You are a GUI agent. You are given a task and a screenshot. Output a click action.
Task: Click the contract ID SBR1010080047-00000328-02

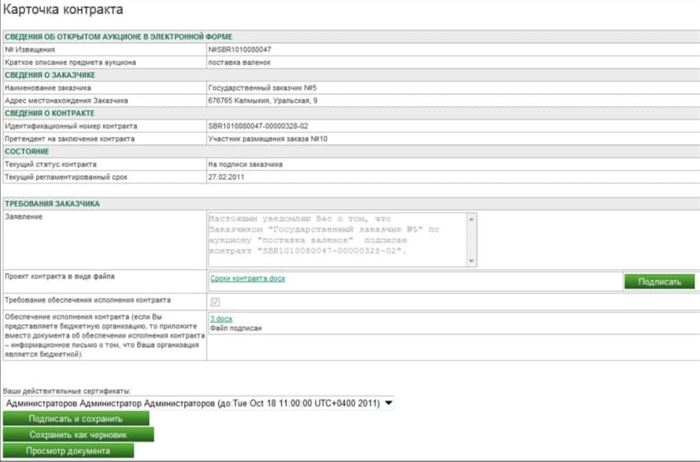(x=258, y=126)
